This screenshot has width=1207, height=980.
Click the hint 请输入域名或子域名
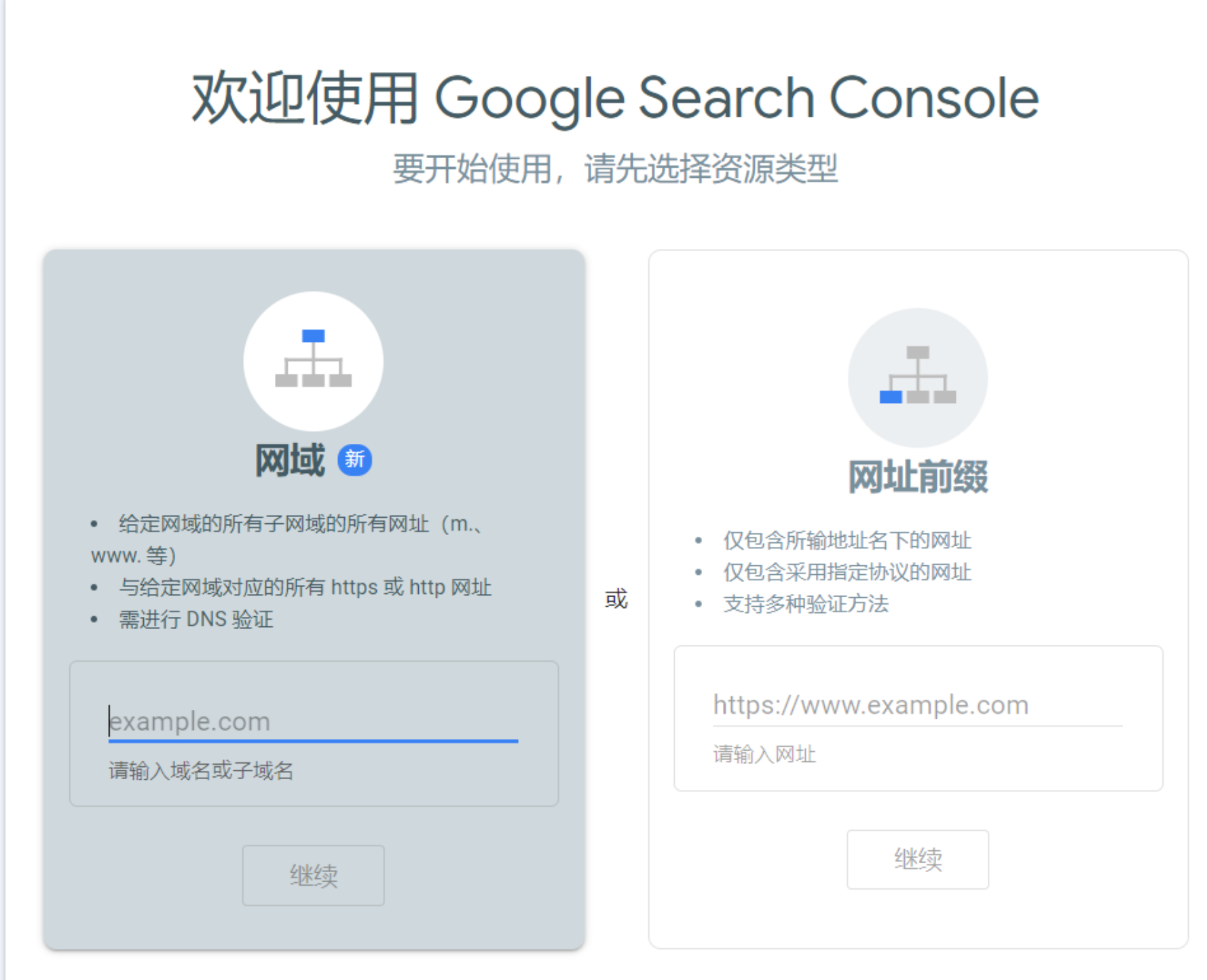tap(201, 771)
